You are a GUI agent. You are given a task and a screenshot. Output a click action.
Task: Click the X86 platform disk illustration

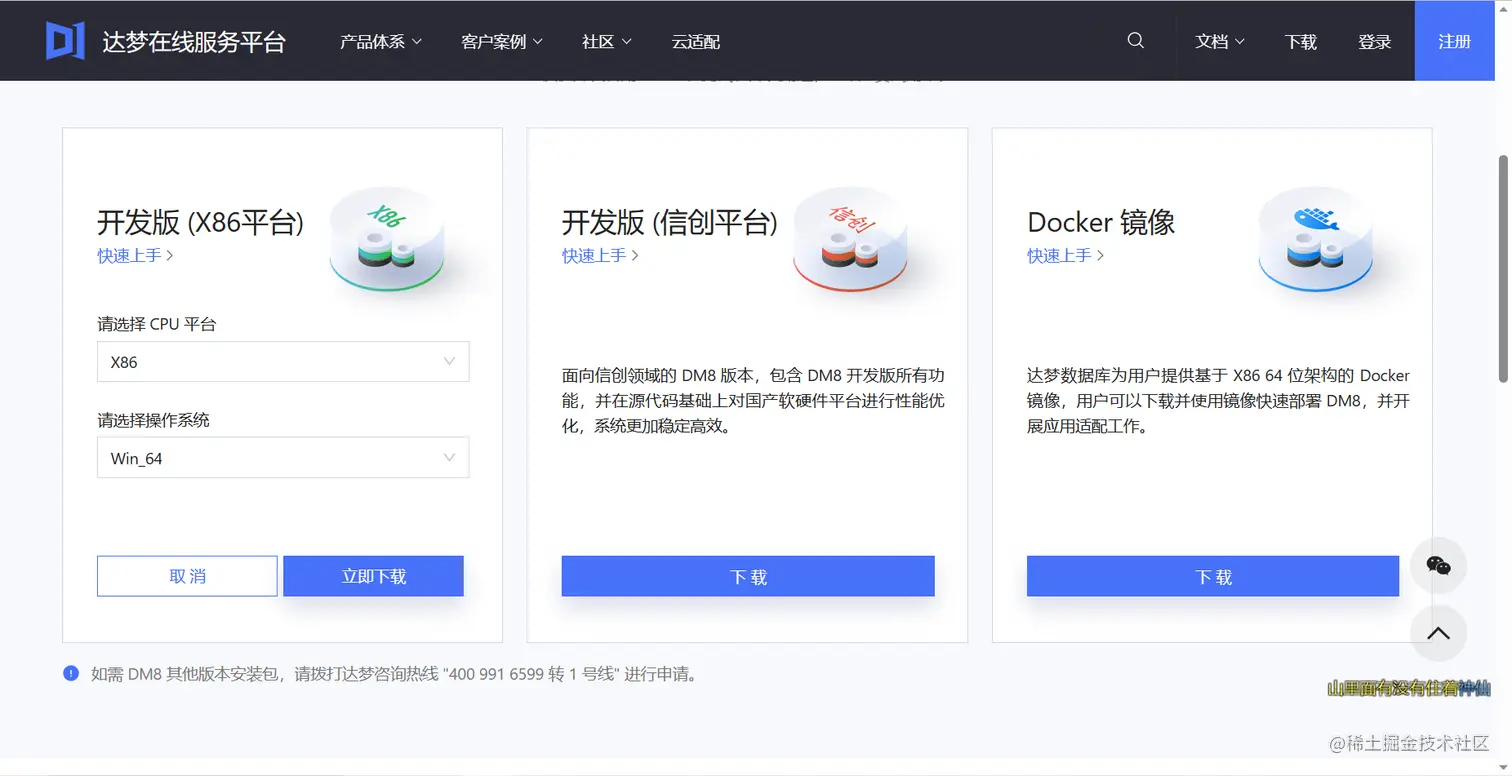[386, 241]
